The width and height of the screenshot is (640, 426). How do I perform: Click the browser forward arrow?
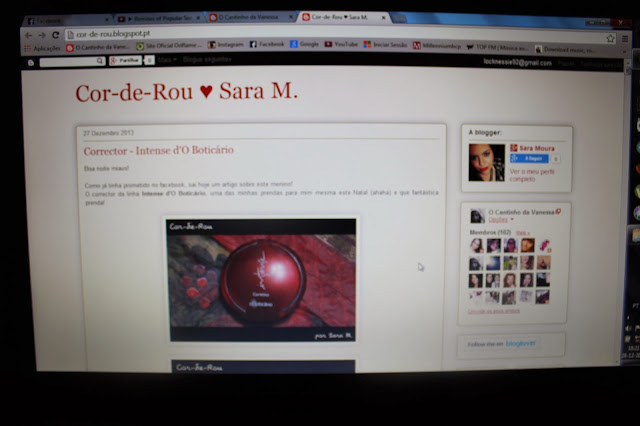coord(42,36)
